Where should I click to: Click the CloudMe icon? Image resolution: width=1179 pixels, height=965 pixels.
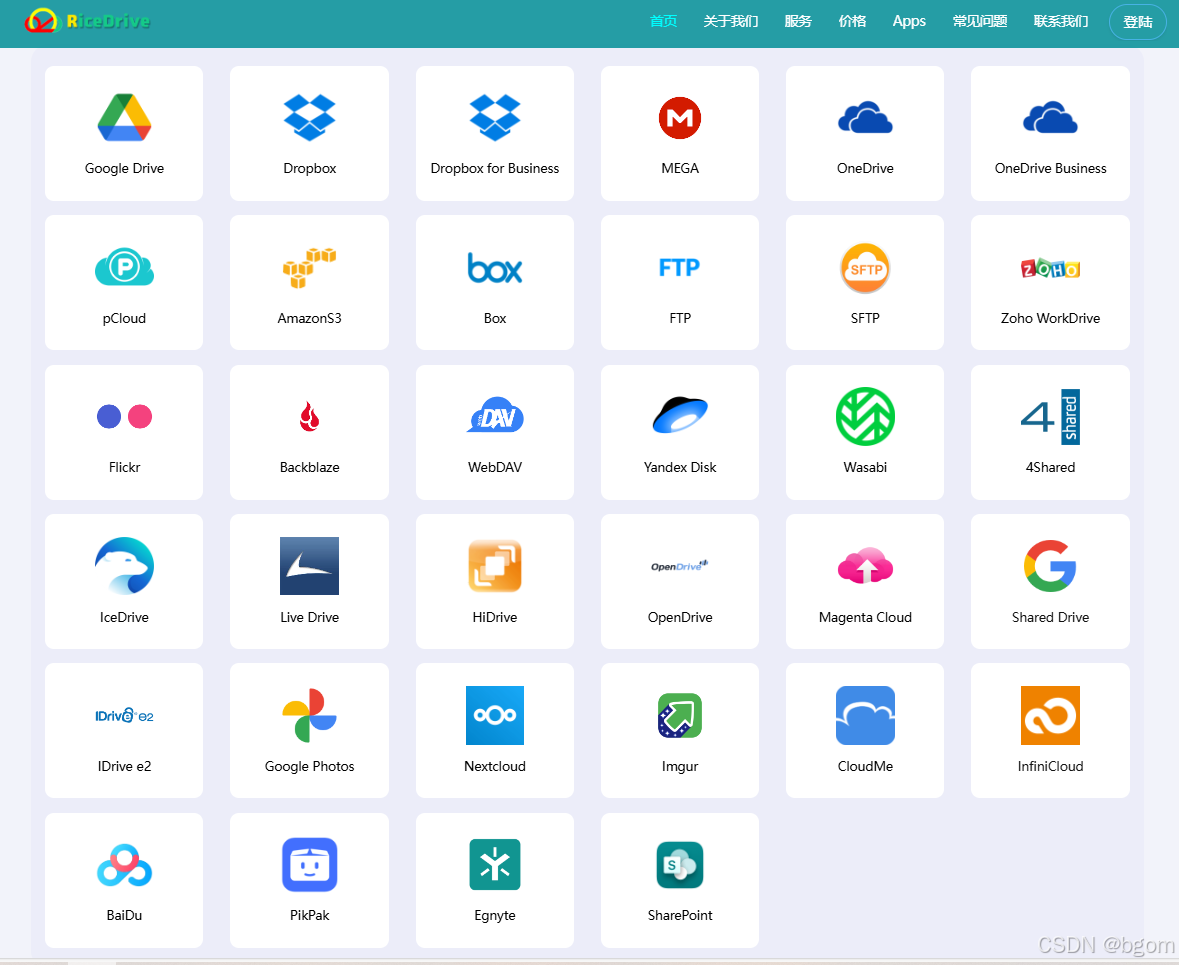click(x=865, y=715)
